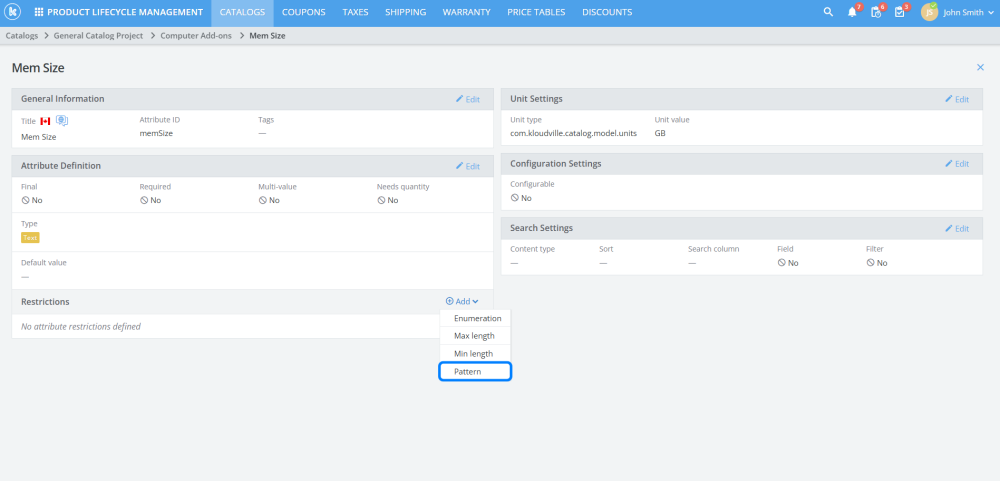Switch to the Discounts tab
This screenshot has height=481, width=1000.
(607, 12)
